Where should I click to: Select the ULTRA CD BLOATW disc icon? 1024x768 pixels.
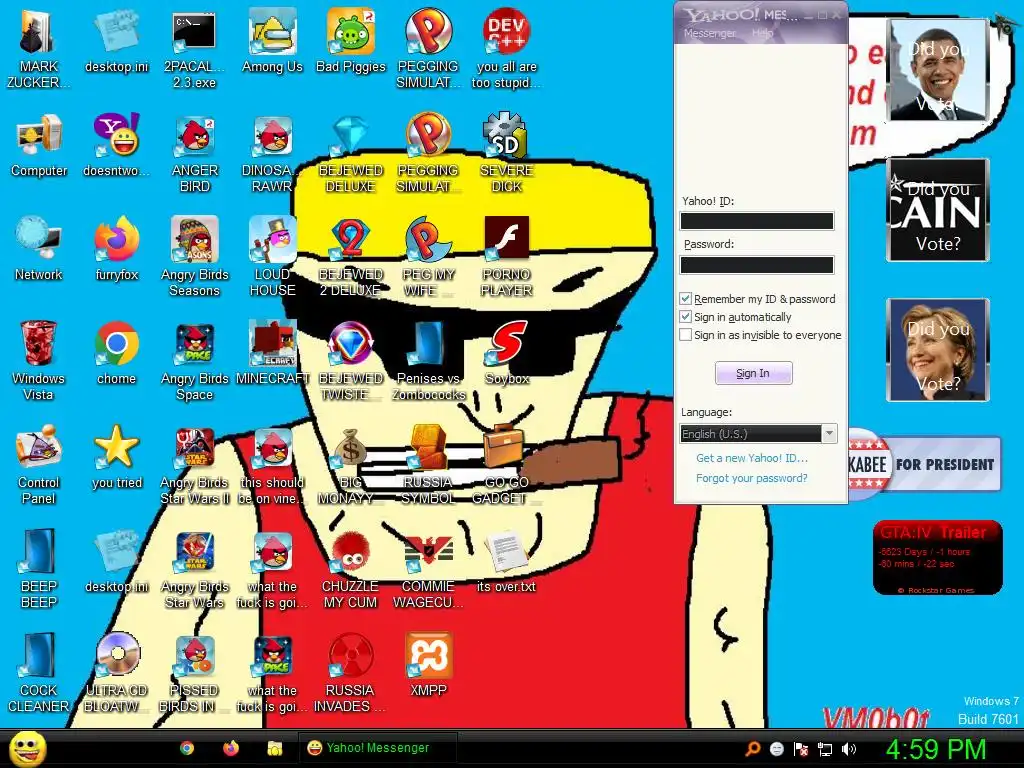point(116,672)
